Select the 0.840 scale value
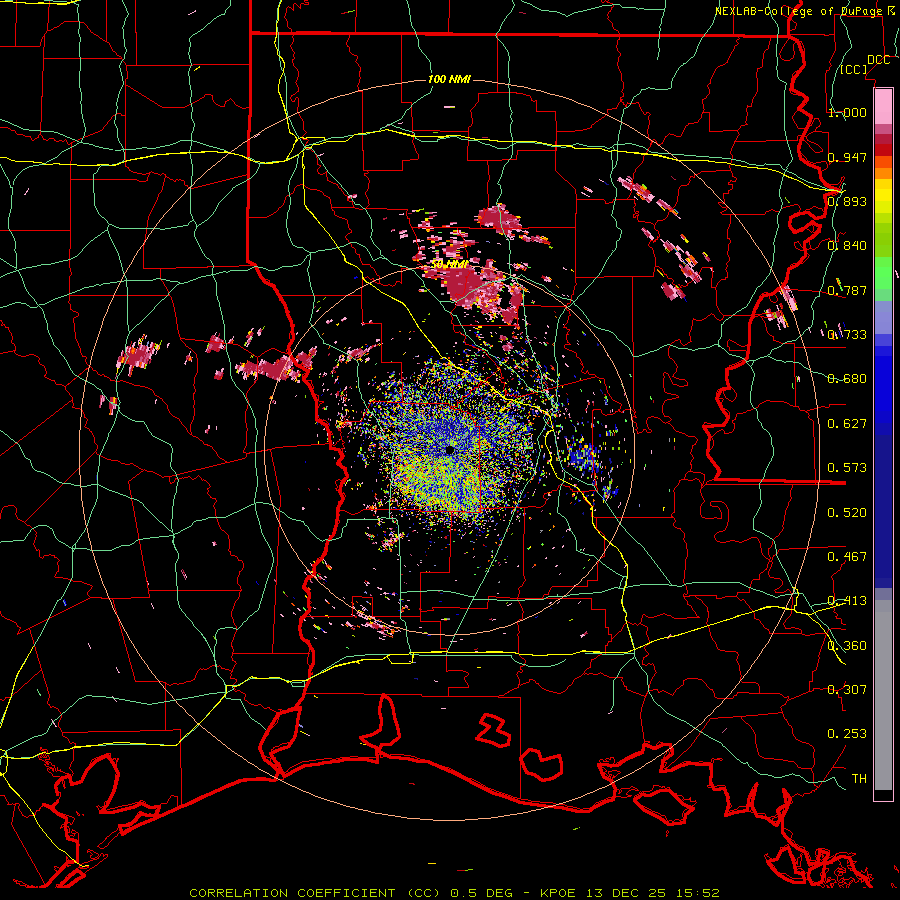Screen dimensions: 900x900 [x=847, y=246]
